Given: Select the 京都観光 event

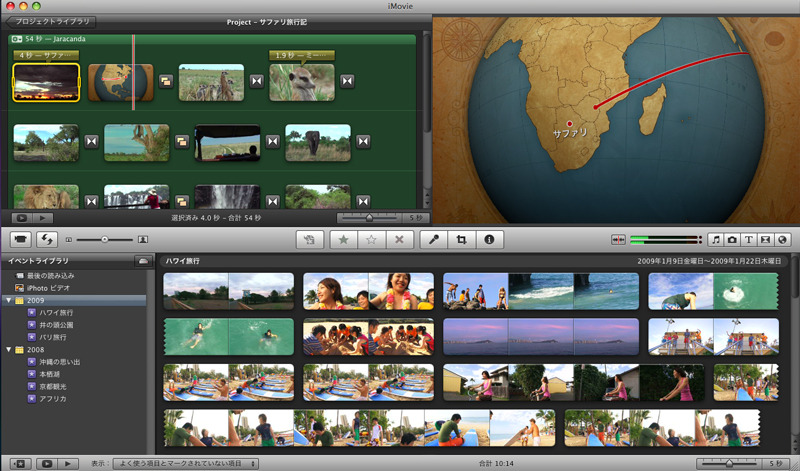Looking at the screenshot, I should 53,386.
